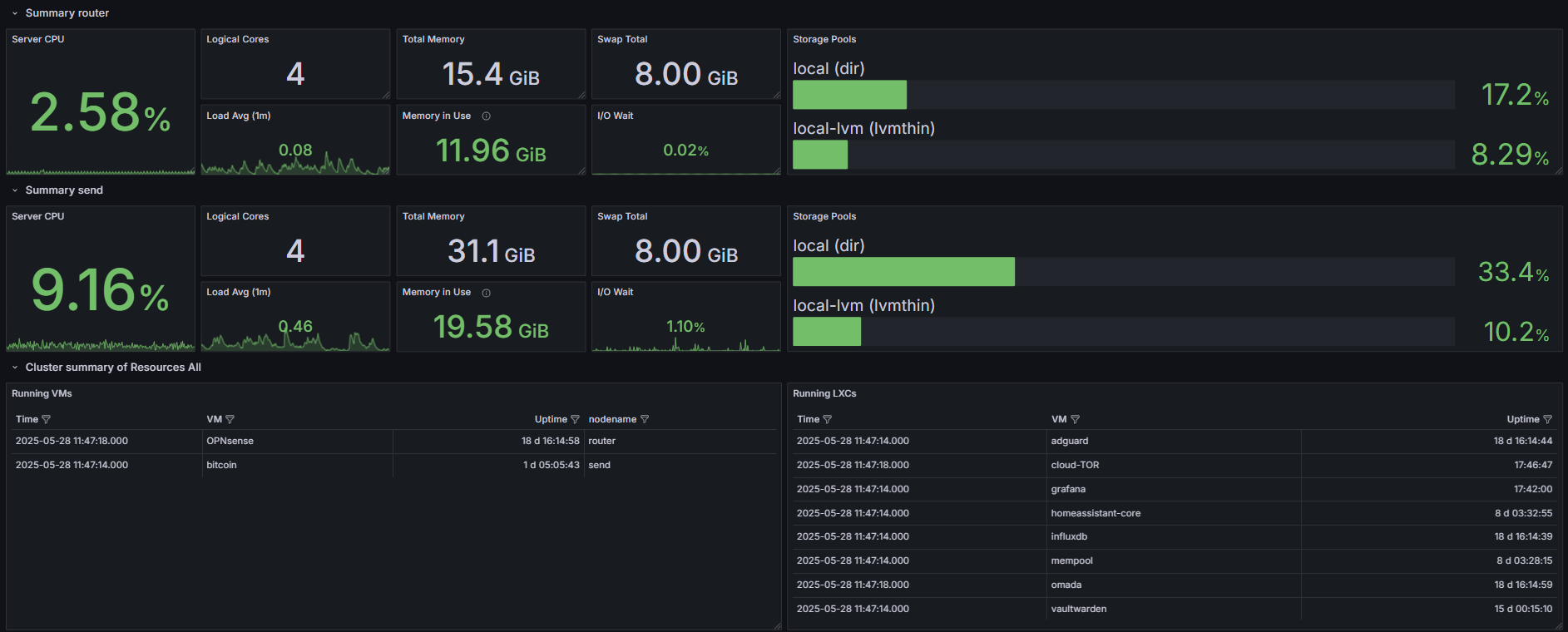
Task: Filter the nodename column in Running VMs
Action: coord(645,420)
